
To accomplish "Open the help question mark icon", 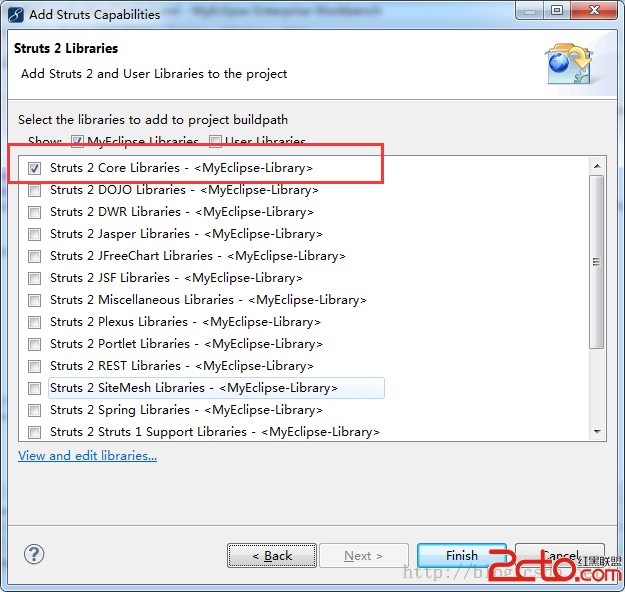I will click(x=34, y=554).
